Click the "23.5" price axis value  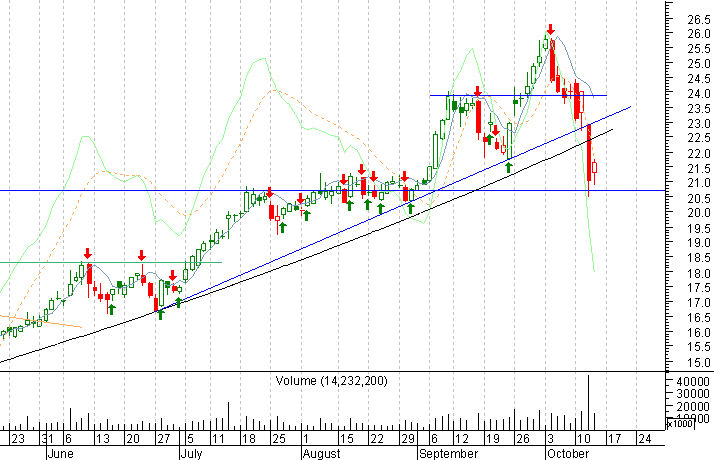point(699,109)
